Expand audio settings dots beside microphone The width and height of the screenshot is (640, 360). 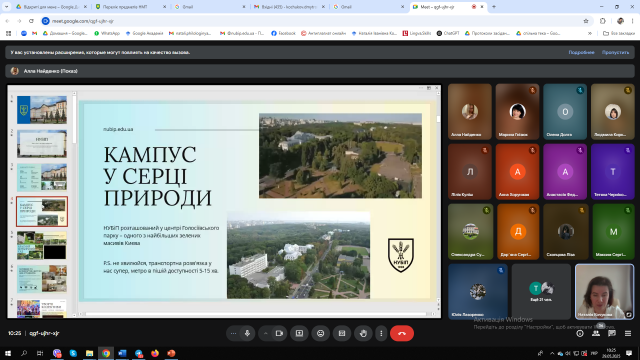[x=233, y=333]
